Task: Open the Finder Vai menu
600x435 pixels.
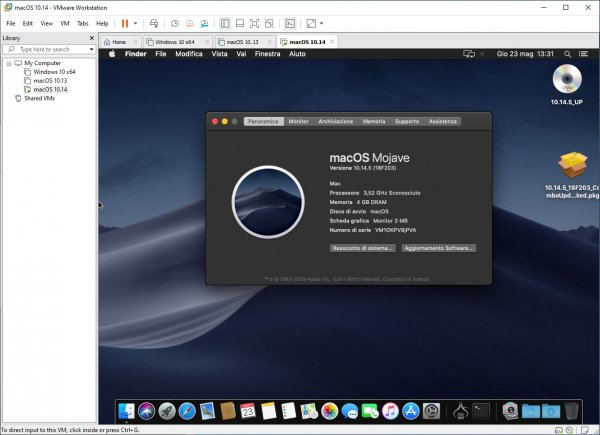Action: pyautogui.click(x=241, y=54)
